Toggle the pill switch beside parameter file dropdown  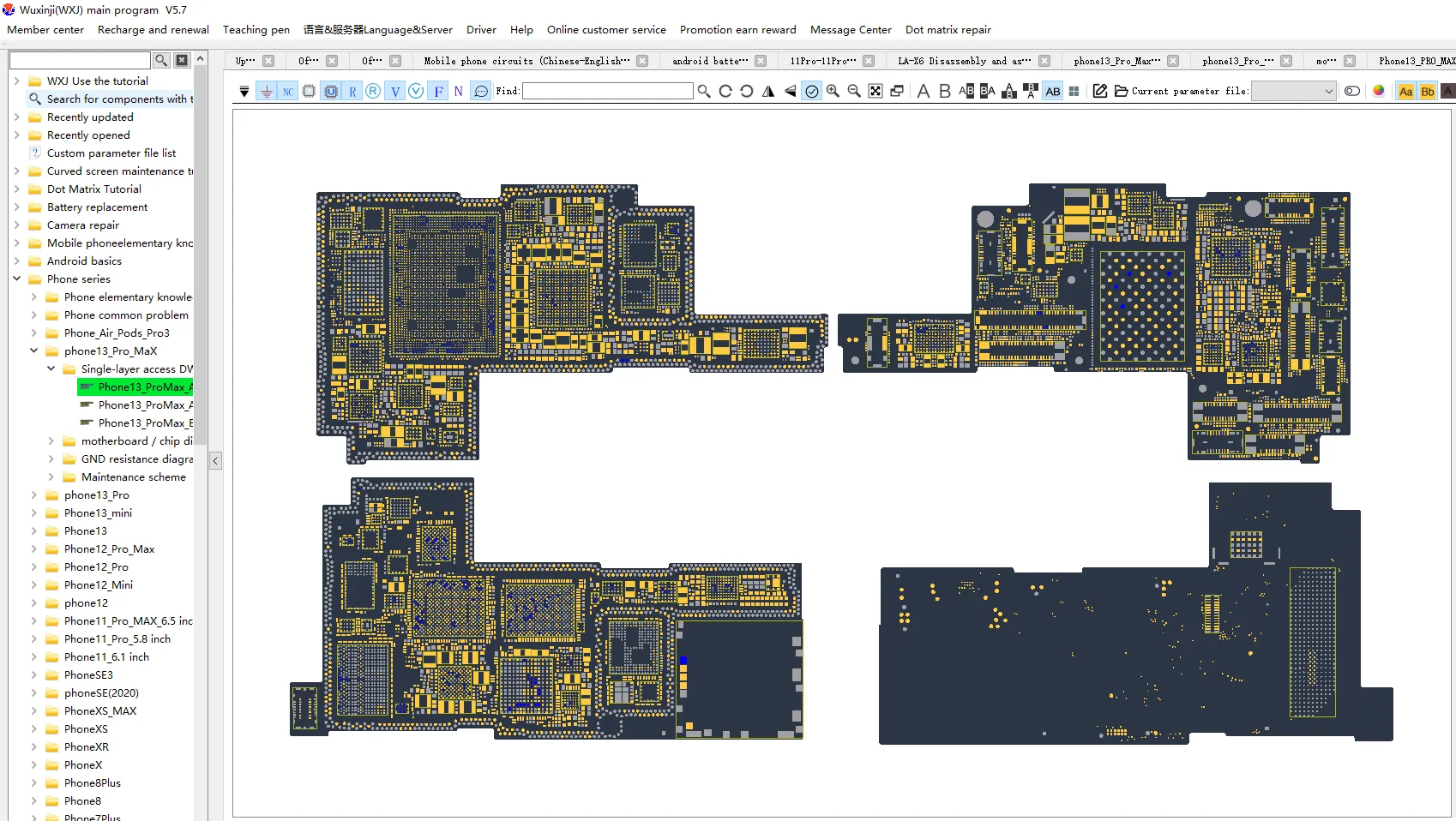tap(1352, 91)
